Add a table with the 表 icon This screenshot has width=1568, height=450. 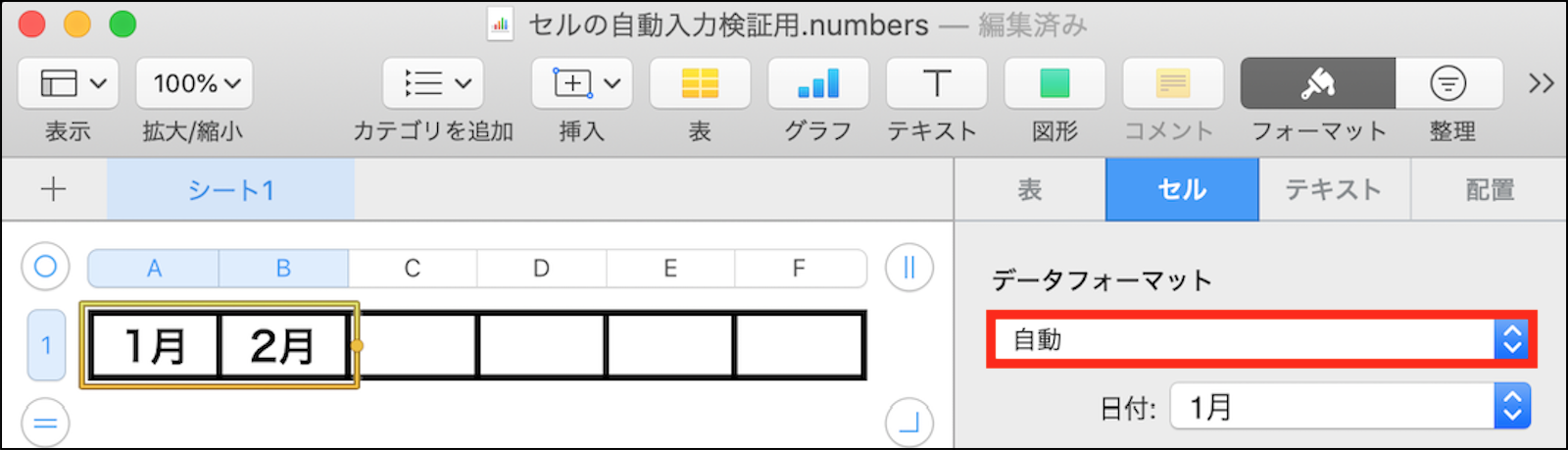pyautogui.click(x=700, y=83)
